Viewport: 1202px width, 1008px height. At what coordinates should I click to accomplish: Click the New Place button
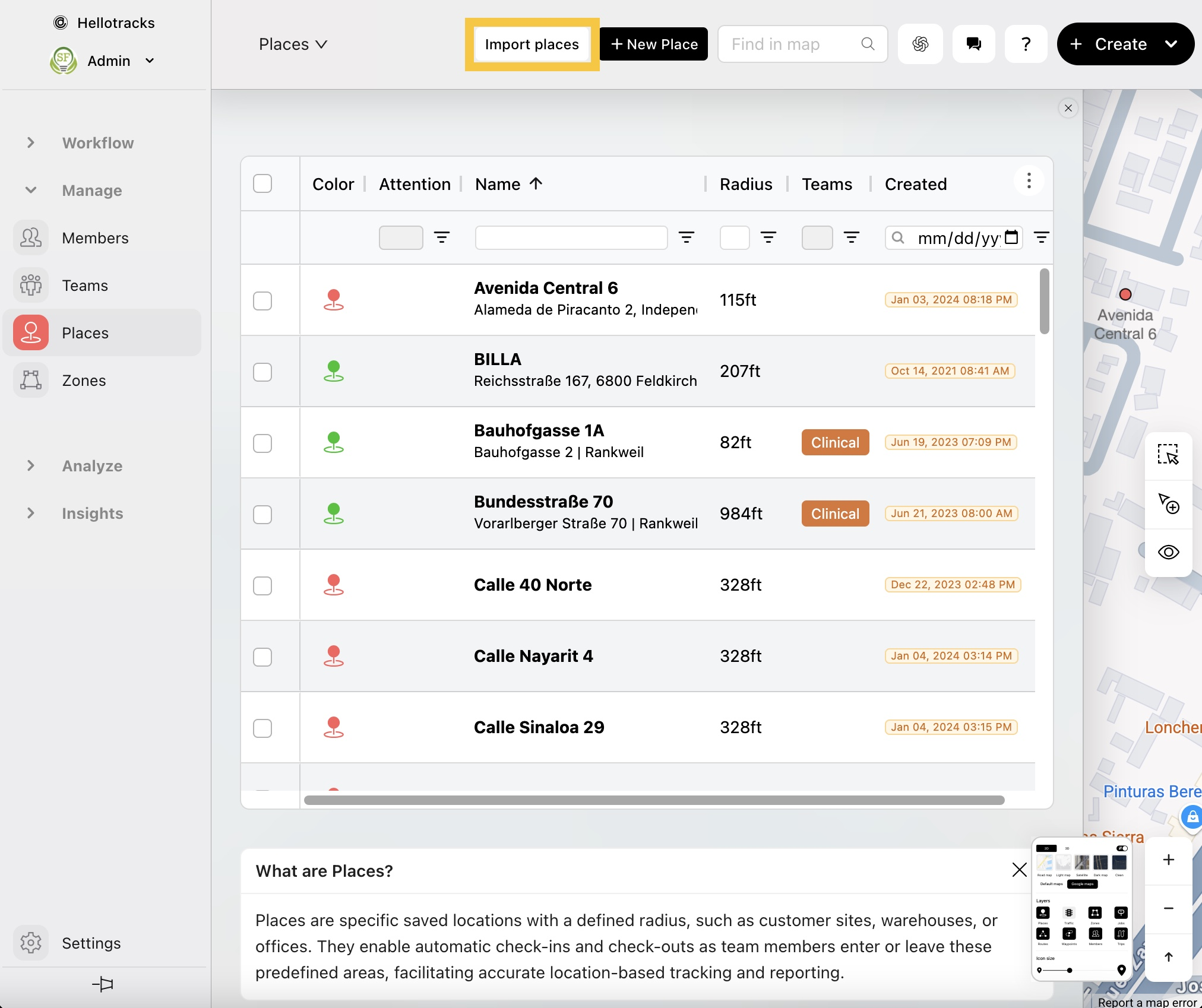(x=653, y=44)
